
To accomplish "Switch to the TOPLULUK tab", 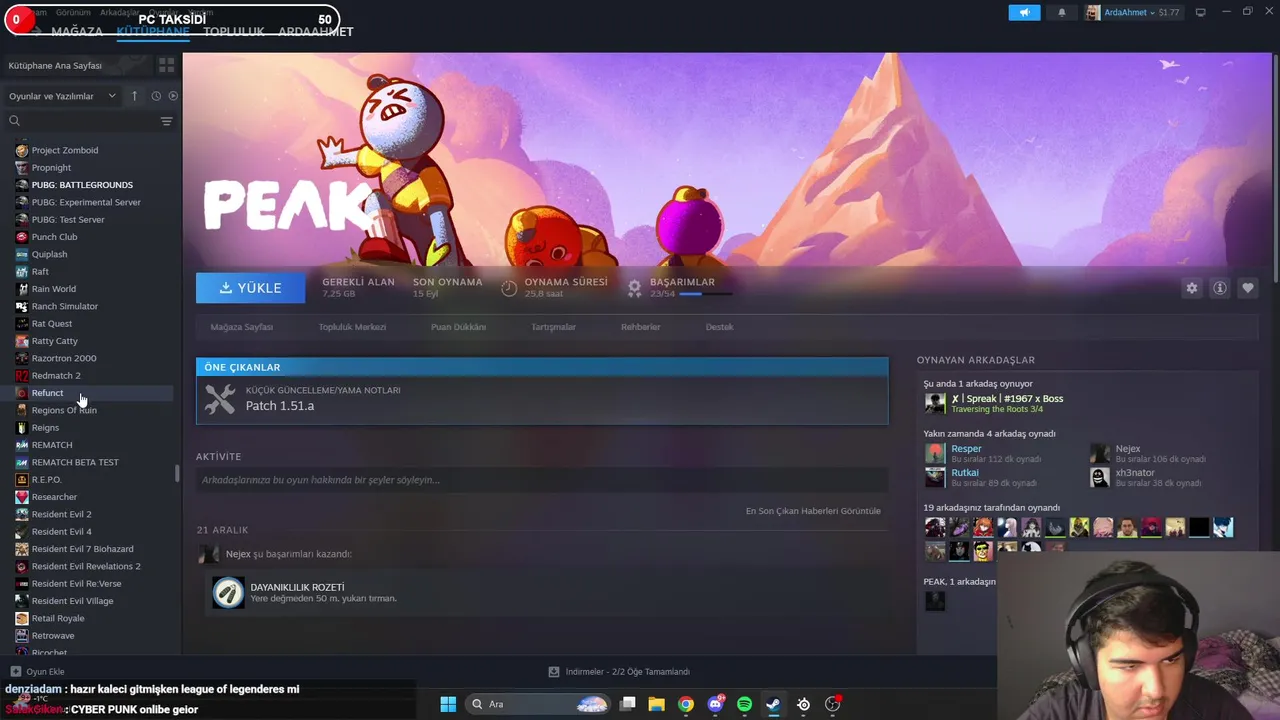I will (x=234, y=31).
